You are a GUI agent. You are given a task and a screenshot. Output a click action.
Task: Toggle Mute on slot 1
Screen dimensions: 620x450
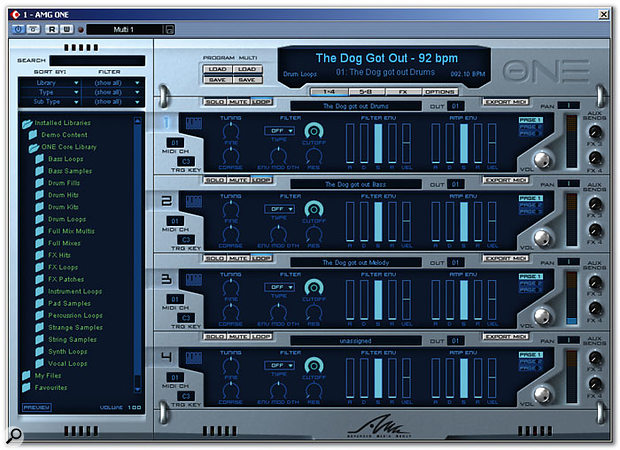238,102
